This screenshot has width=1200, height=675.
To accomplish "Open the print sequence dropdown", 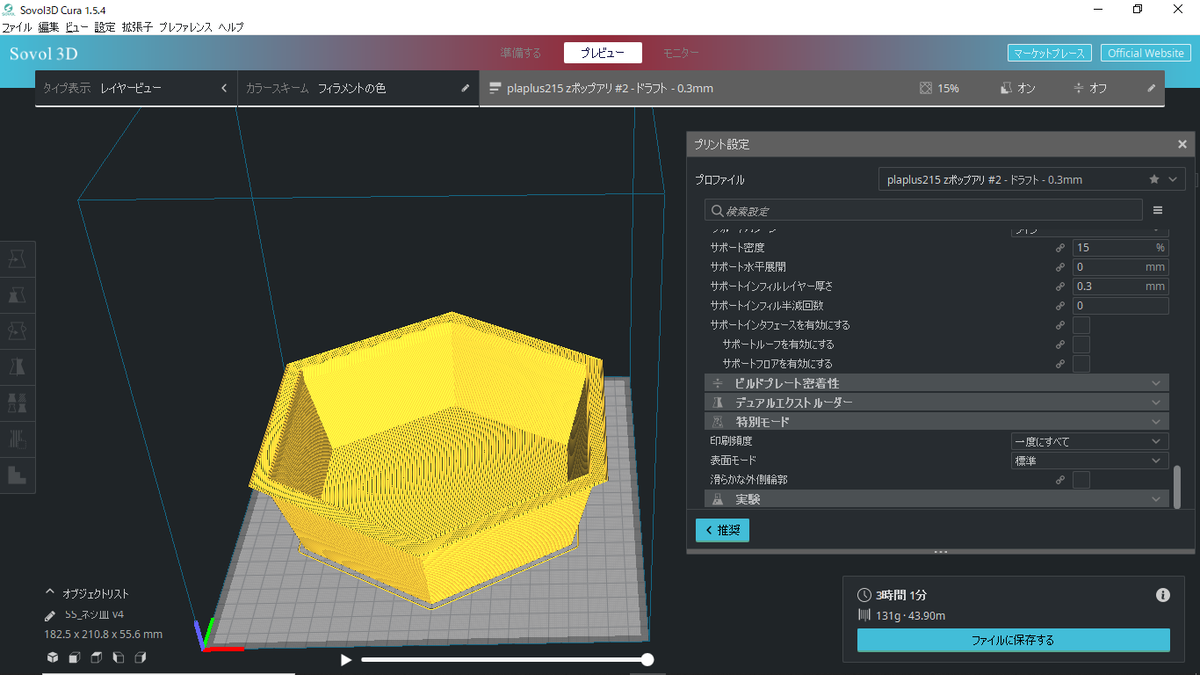I will coord(1089,441).
